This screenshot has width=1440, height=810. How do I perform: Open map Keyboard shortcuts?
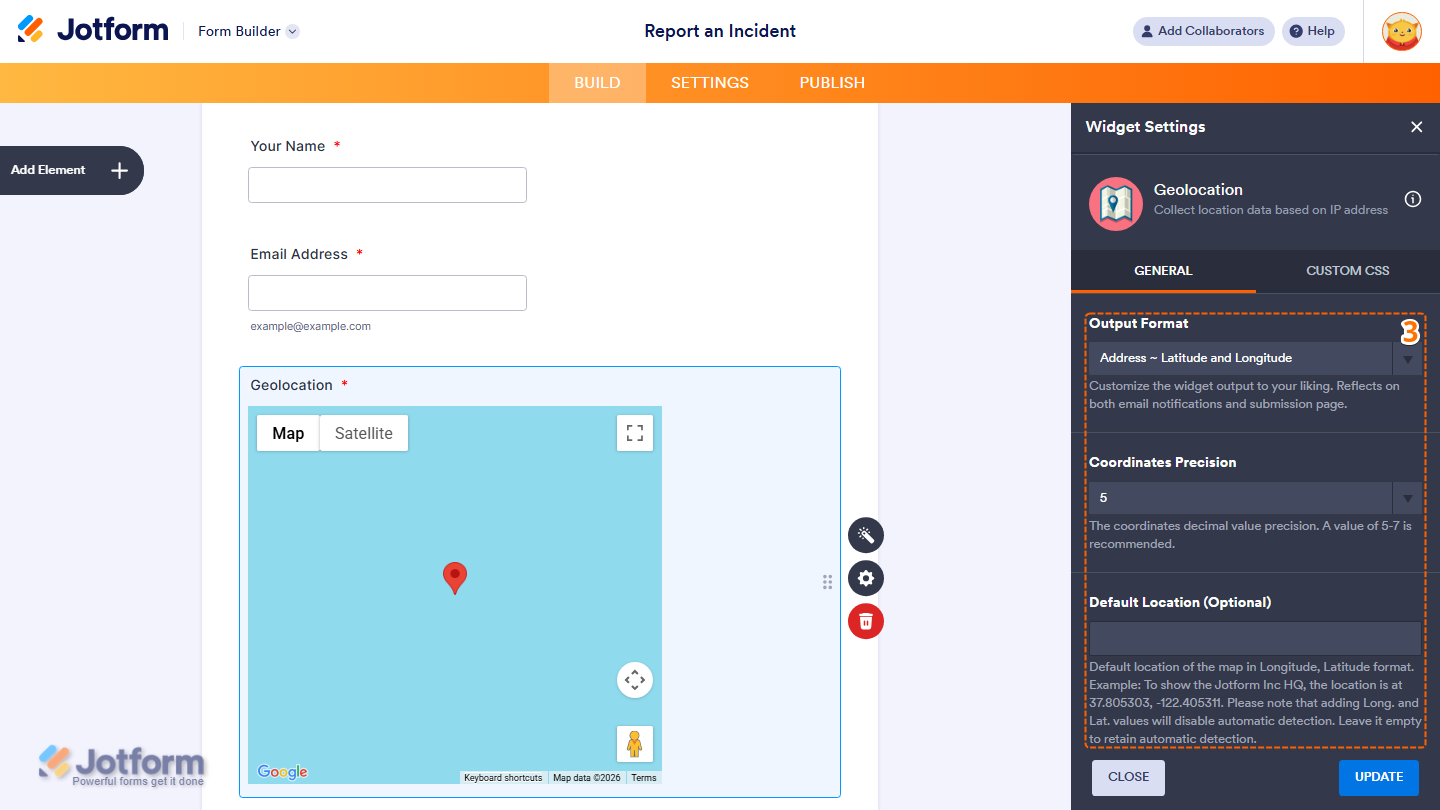tap(503, 778)
